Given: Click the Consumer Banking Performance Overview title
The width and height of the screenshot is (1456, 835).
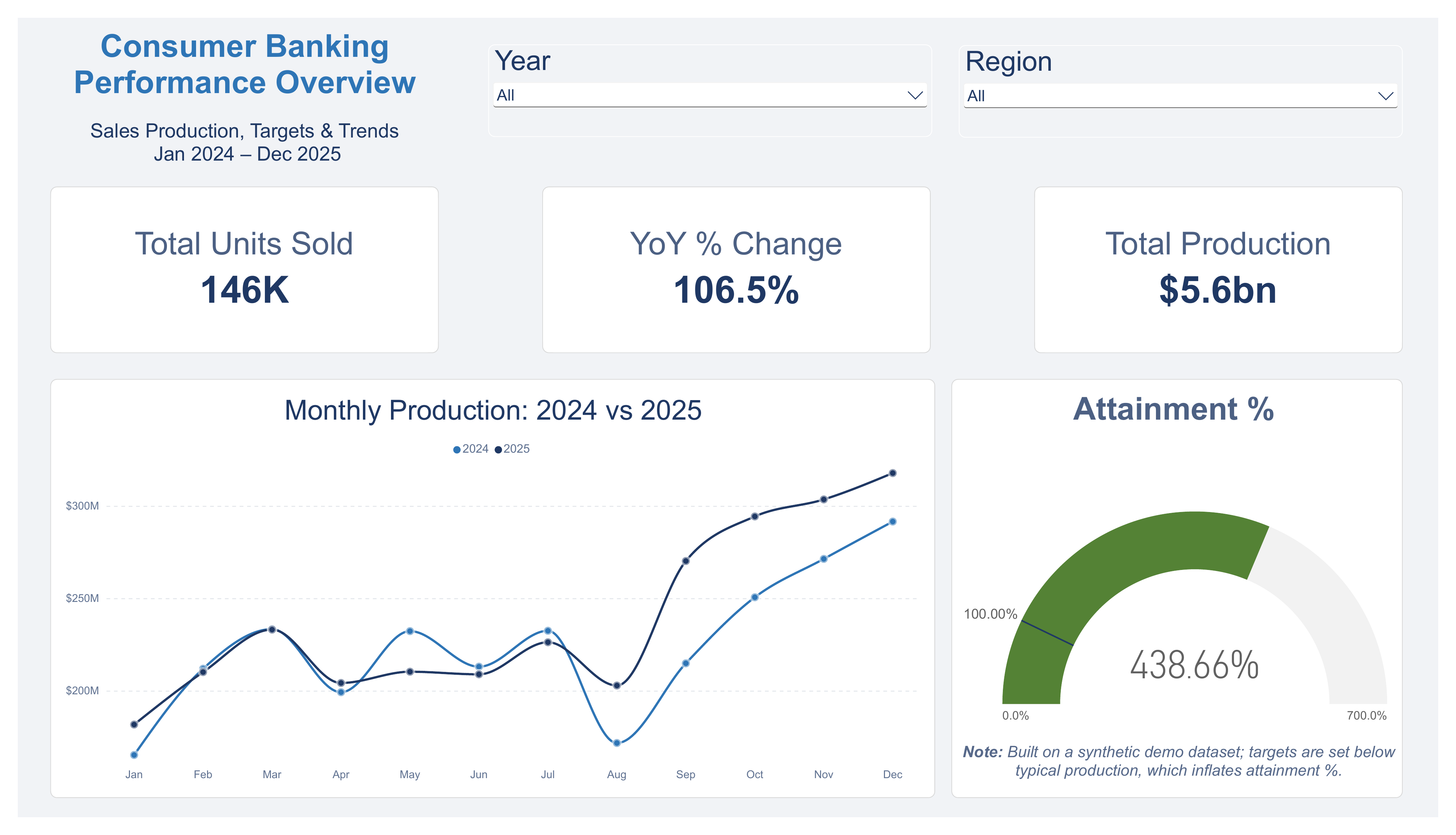Looking at the screenshot, I should [245, 64].
